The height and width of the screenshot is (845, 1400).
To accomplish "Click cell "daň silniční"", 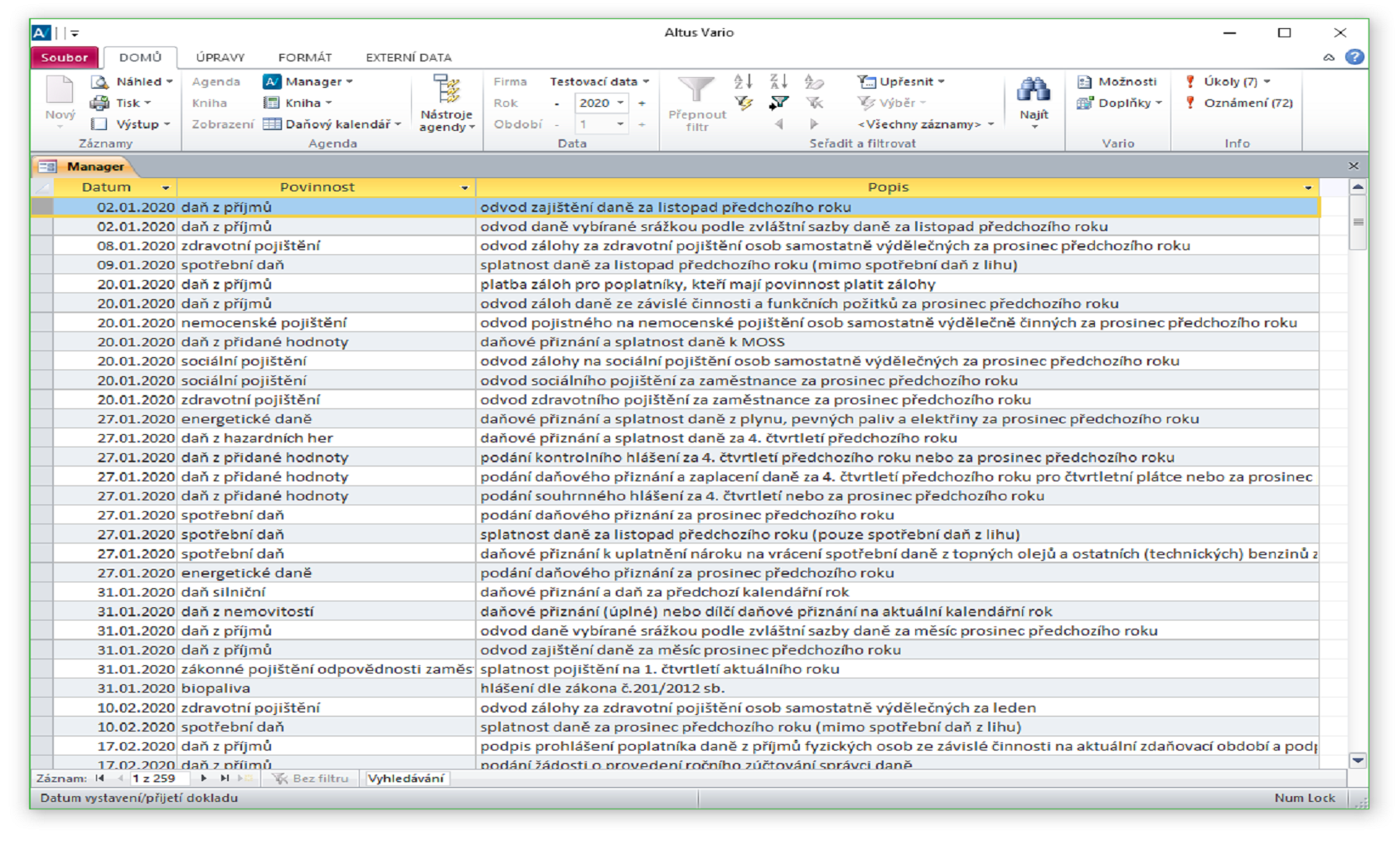I will pos(326,591).
